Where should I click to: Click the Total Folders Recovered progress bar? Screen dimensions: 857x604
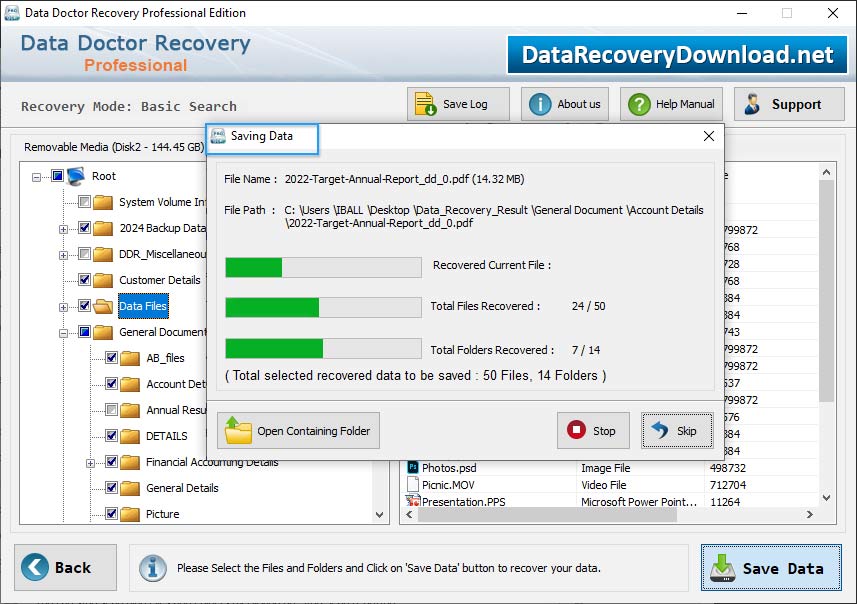pyautogui.click(x=324, y=348)
